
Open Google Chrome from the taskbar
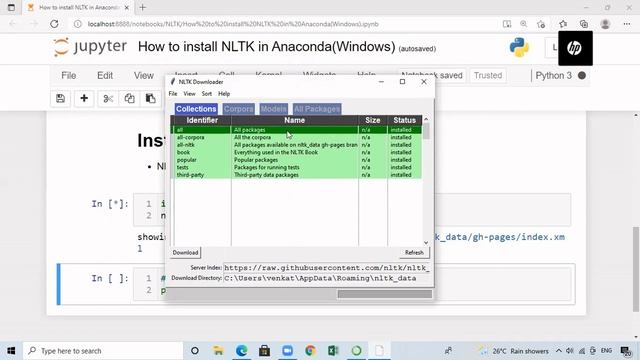click(311, 351)
